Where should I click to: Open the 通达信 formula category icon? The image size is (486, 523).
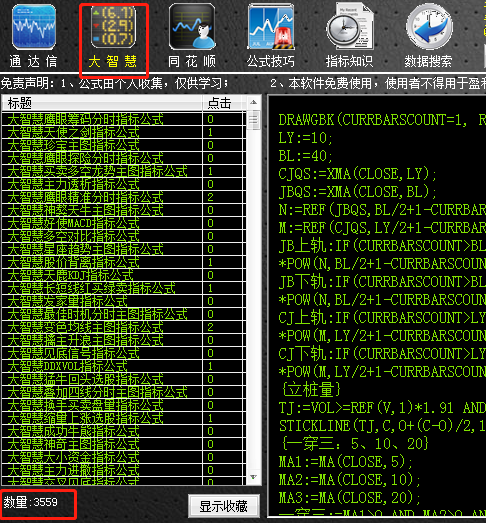34,27
